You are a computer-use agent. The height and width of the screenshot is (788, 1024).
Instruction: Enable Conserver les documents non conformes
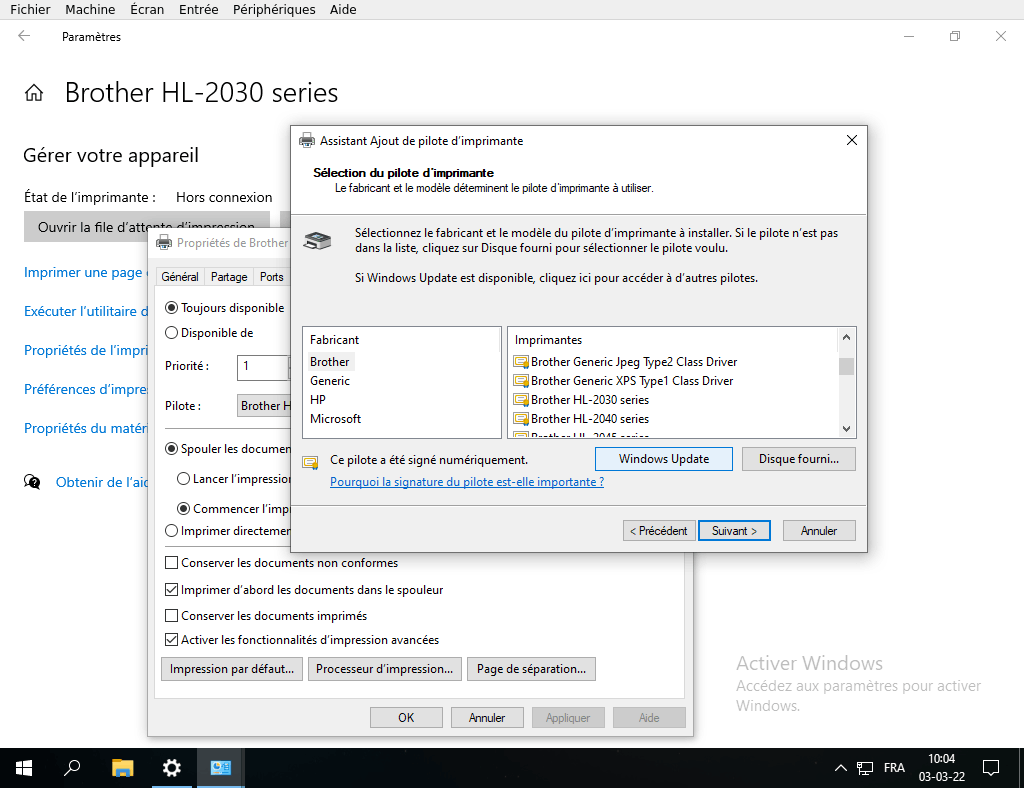coord(171,563)
